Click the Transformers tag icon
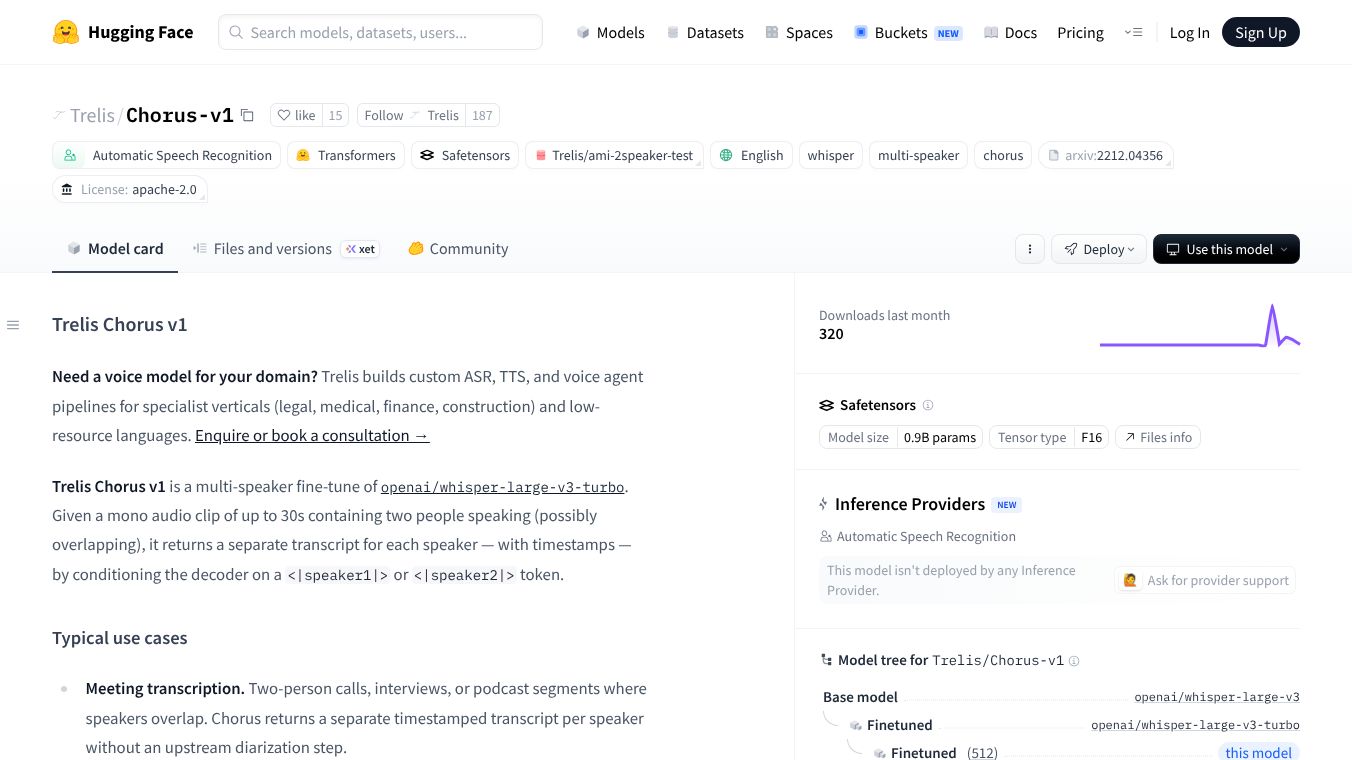1352x760 pixels. [303, 155]
